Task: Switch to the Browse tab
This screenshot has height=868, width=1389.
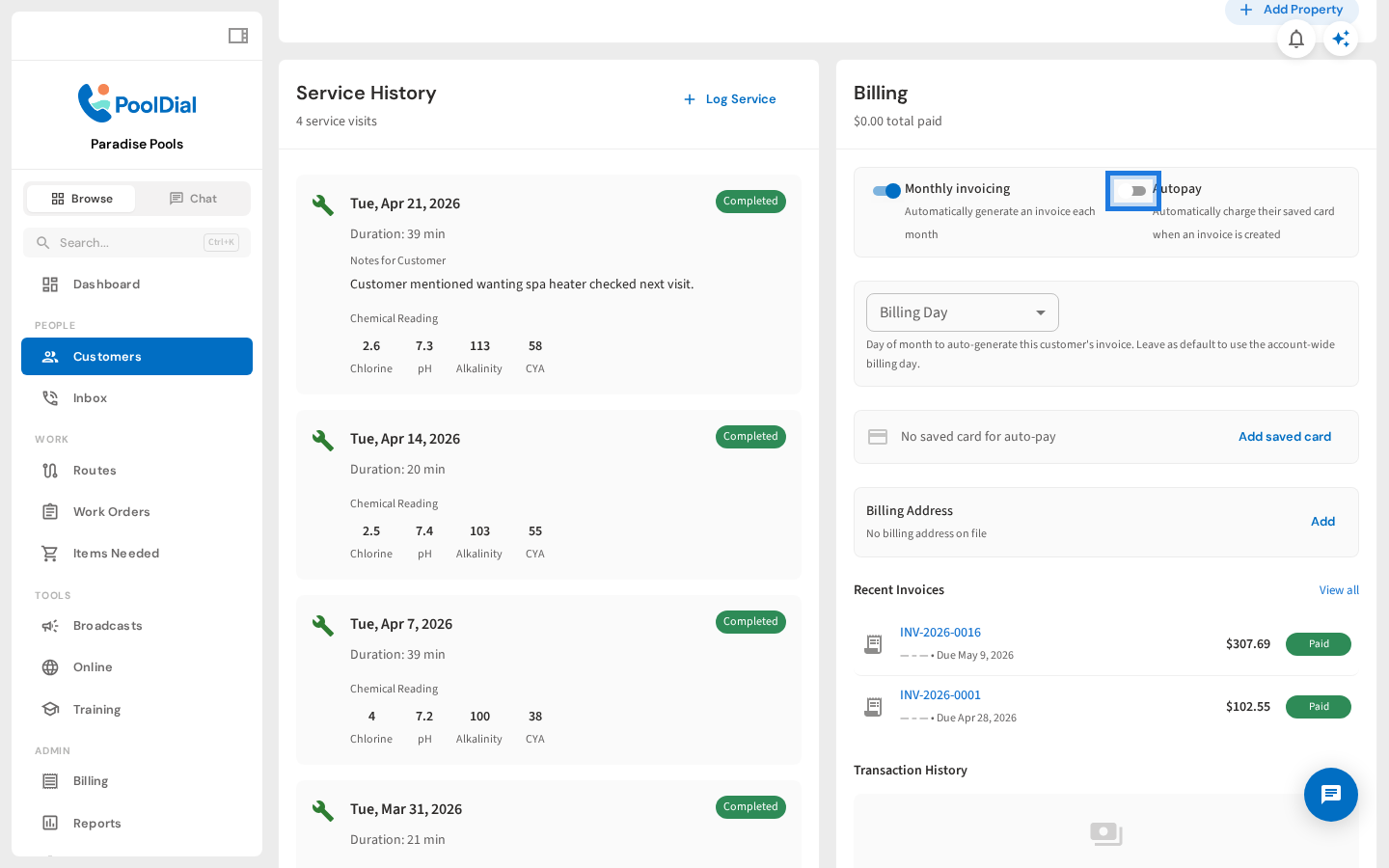Action: 81,199
